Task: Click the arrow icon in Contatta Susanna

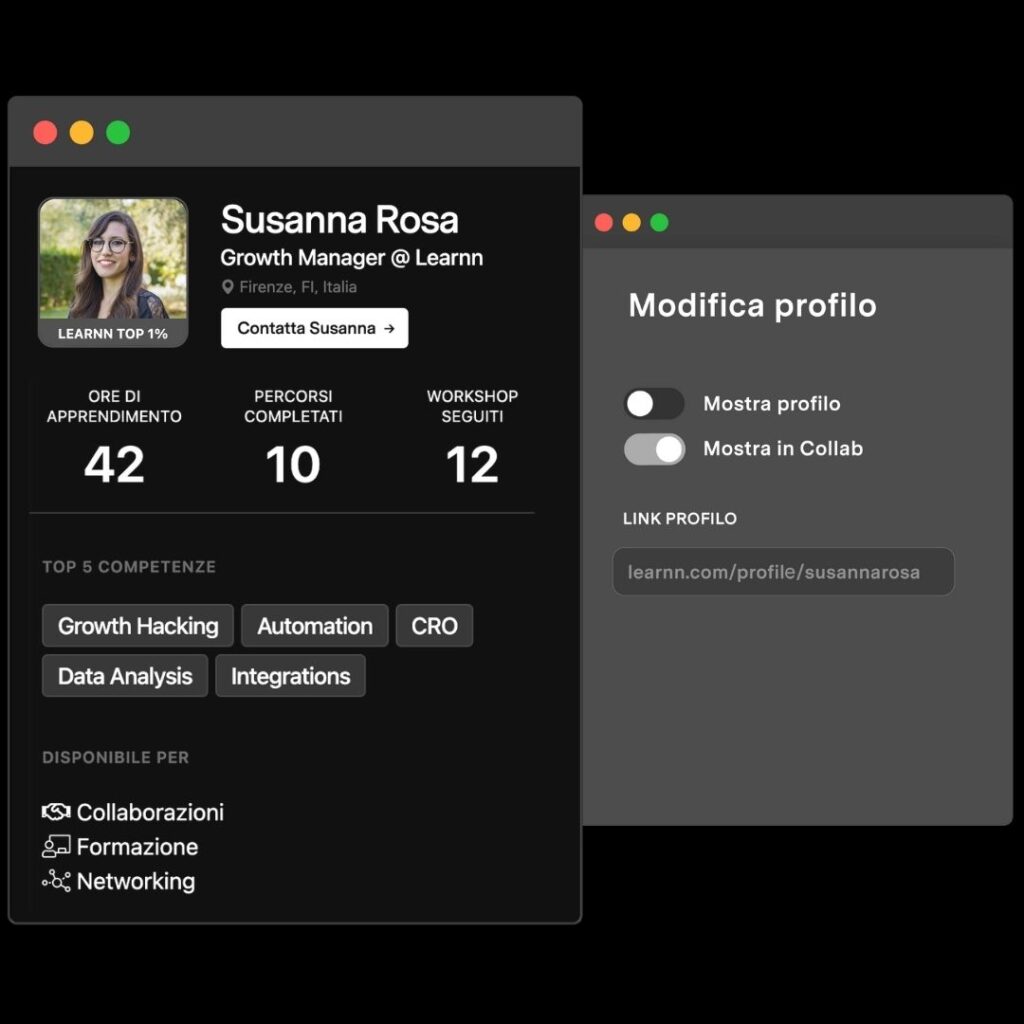Action: coord(389,328)
